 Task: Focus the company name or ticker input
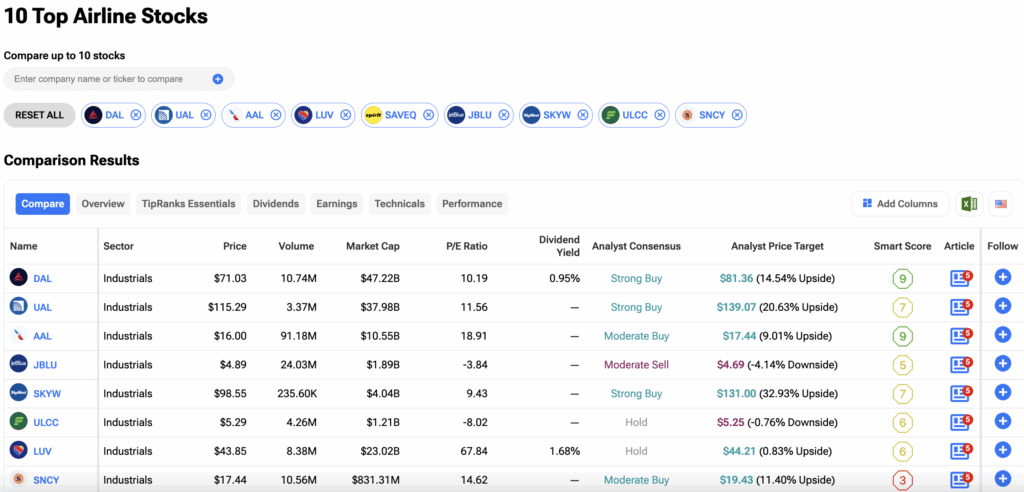(x=110, y=79)
